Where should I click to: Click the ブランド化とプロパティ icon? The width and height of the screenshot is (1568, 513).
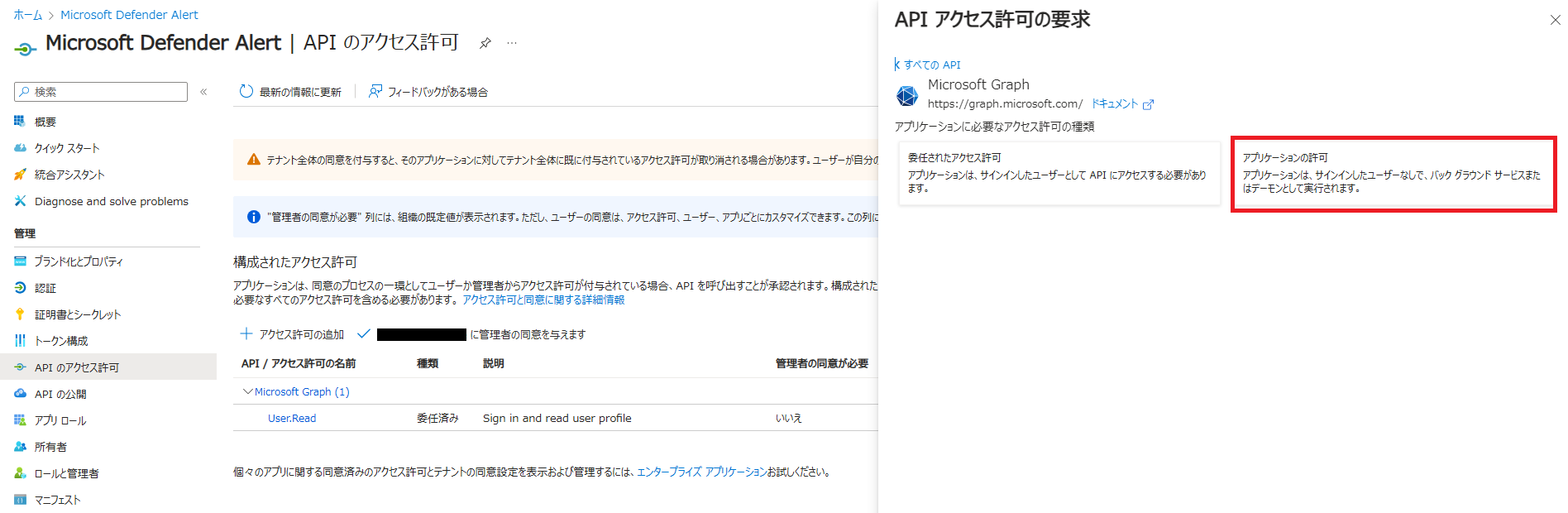click(x=20, y=261)
